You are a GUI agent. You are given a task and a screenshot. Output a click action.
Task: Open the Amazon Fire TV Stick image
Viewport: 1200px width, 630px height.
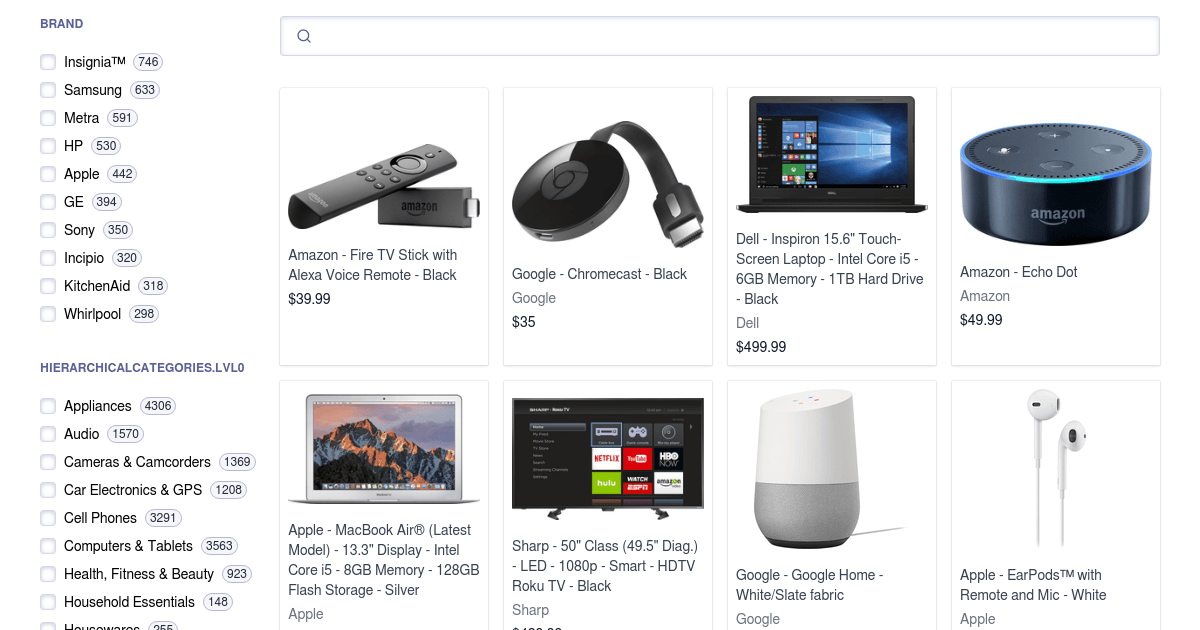click(384, 187)
